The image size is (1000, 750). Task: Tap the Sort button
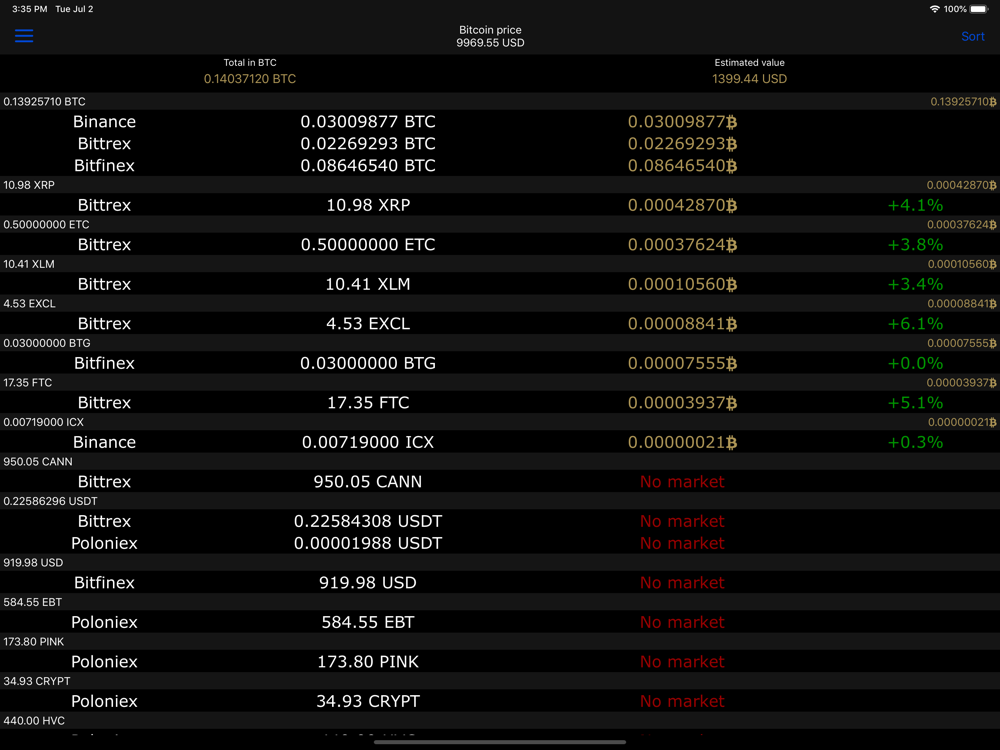[x=973, y=36]
